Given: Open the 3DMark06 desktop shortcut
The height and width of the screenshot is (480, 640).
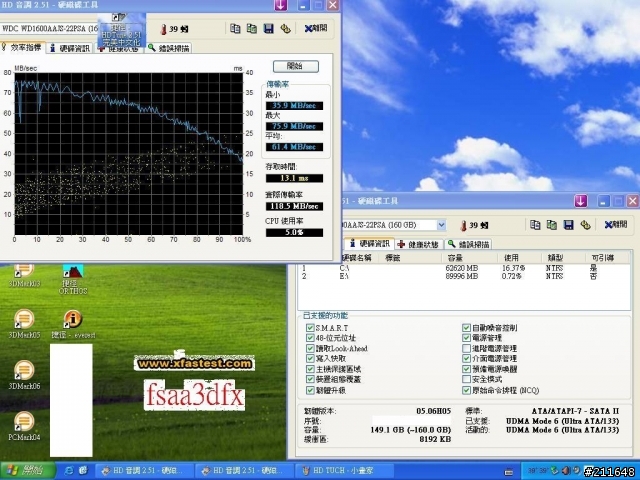Looking at the screenshot, I should [x=24, y=375].
